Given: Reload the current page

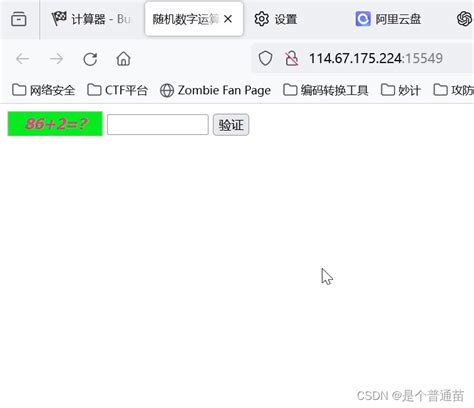Looking at the screenshot, I should point(90,59).
